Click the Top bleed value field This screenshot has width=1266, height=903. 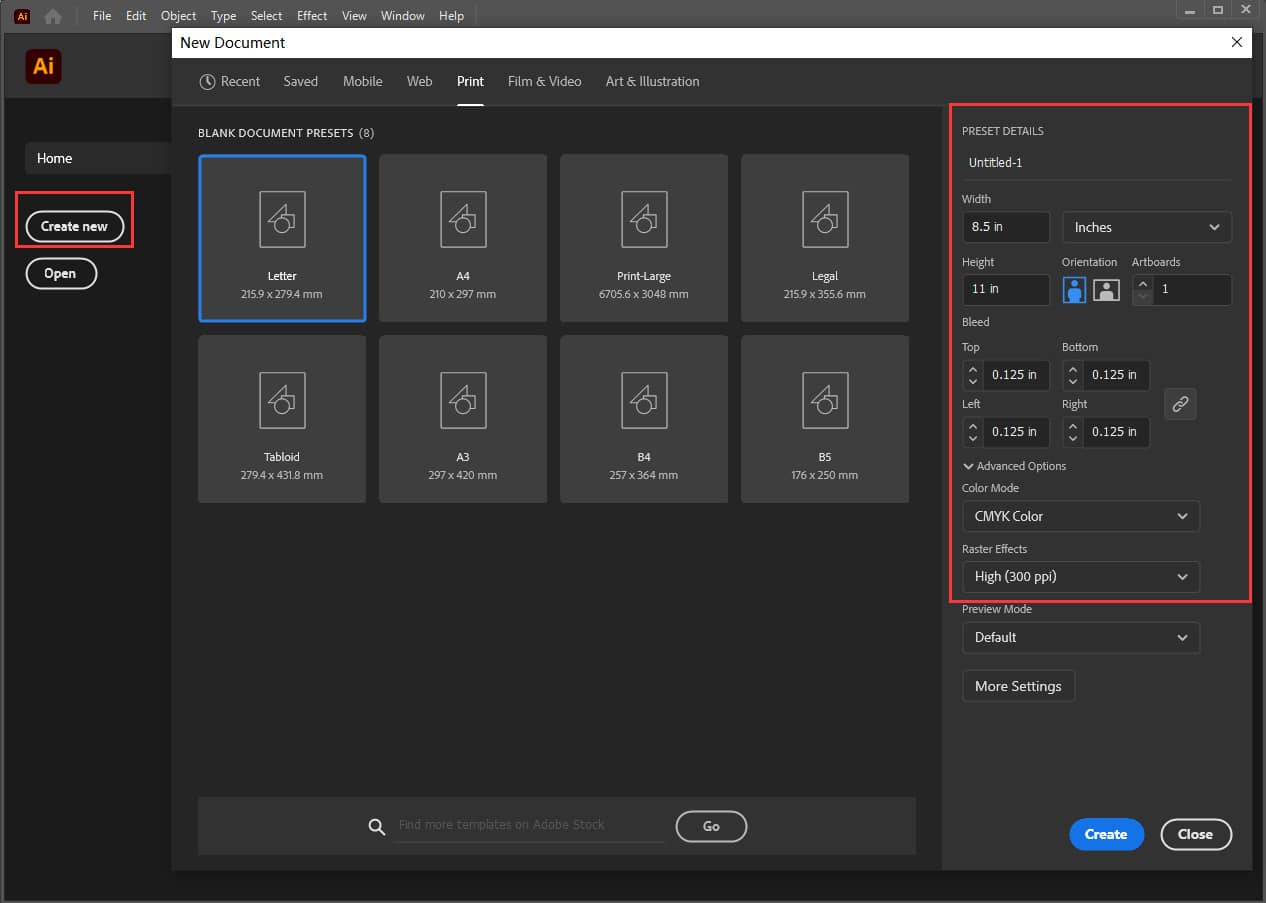1015,375
